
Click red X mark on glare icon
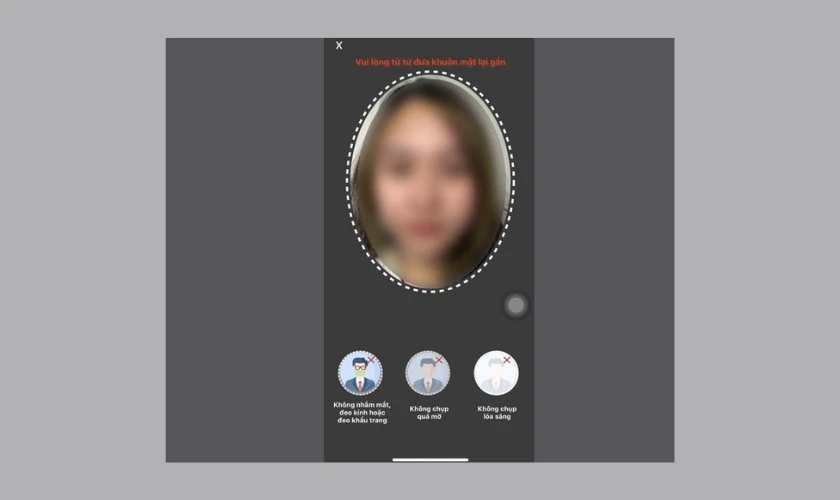pos(507,360)
